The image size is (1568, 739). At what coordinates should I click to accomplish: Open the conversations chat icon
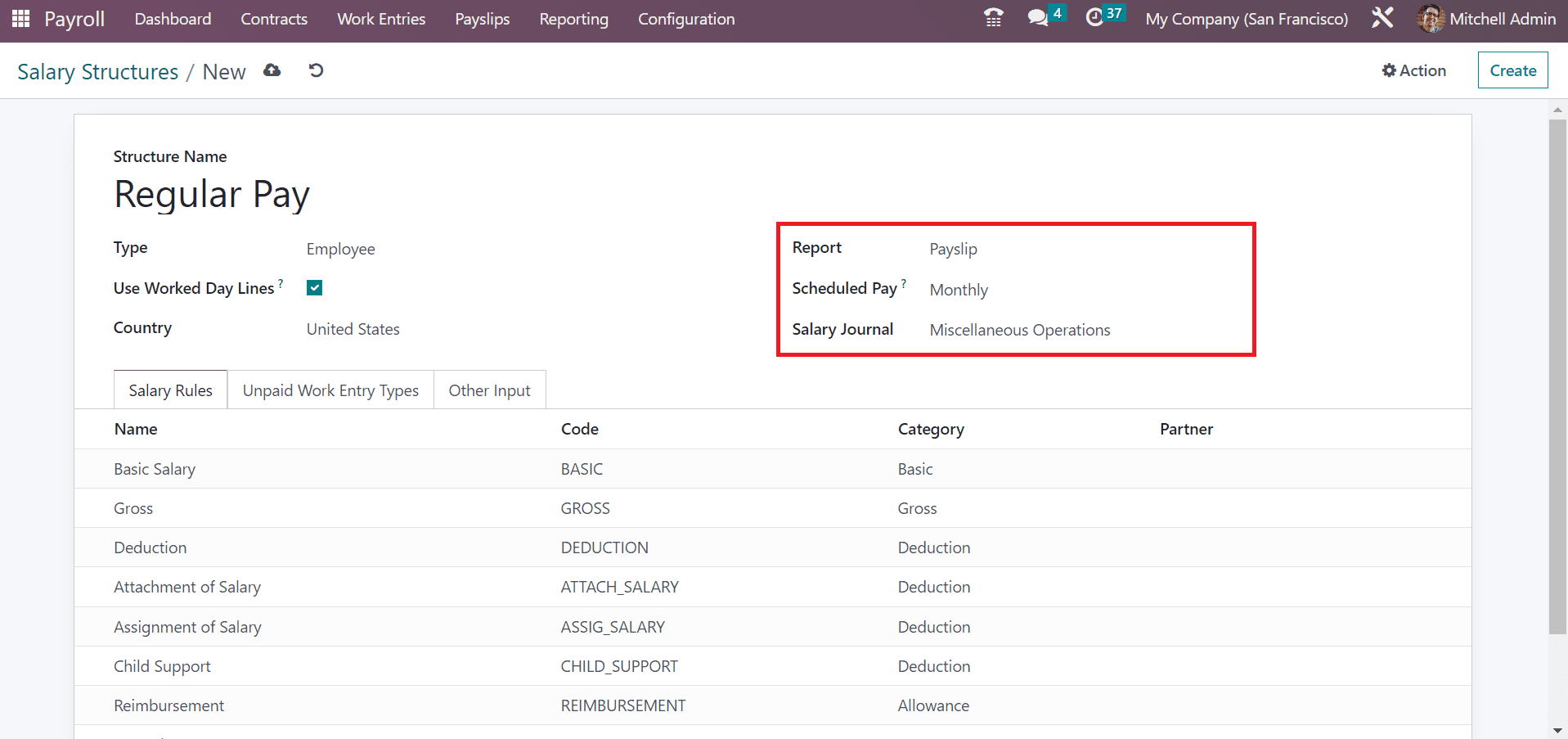(x=1037, y=18)
